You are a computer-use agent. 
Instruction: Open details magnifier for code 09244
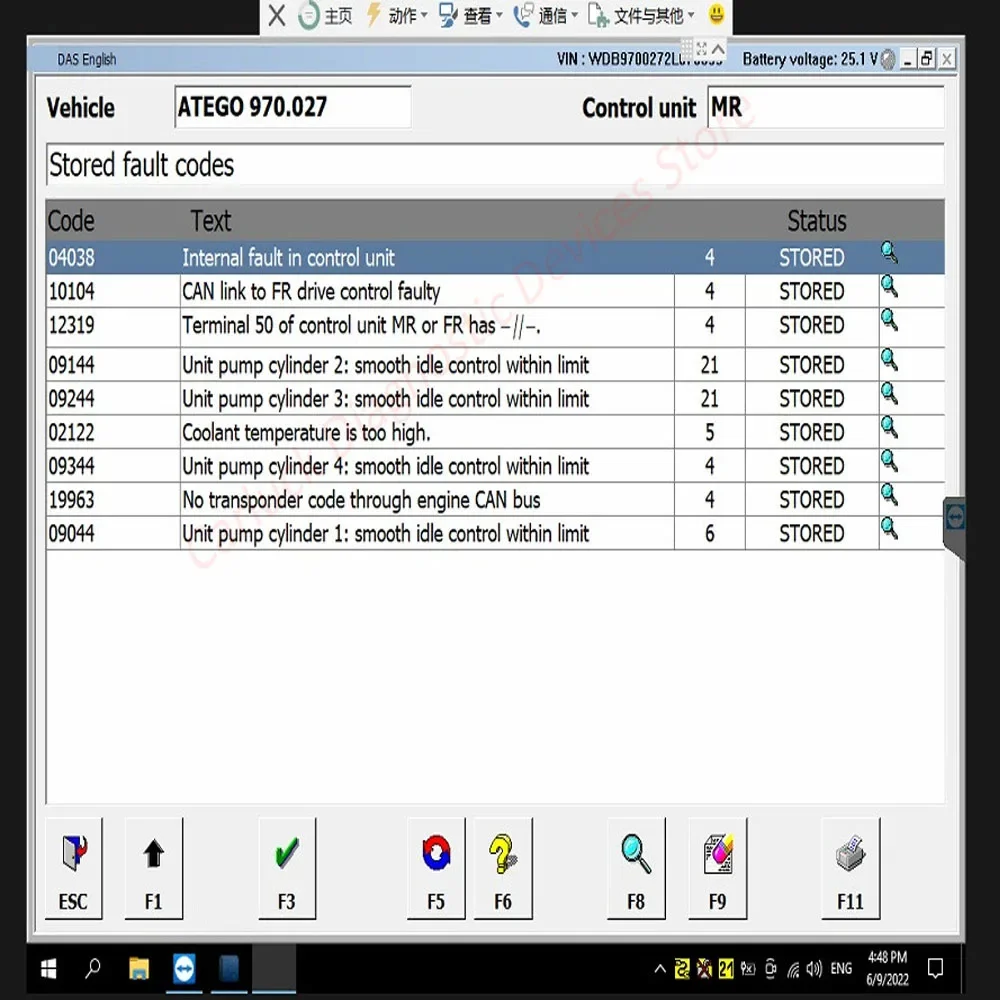point(889,394)
